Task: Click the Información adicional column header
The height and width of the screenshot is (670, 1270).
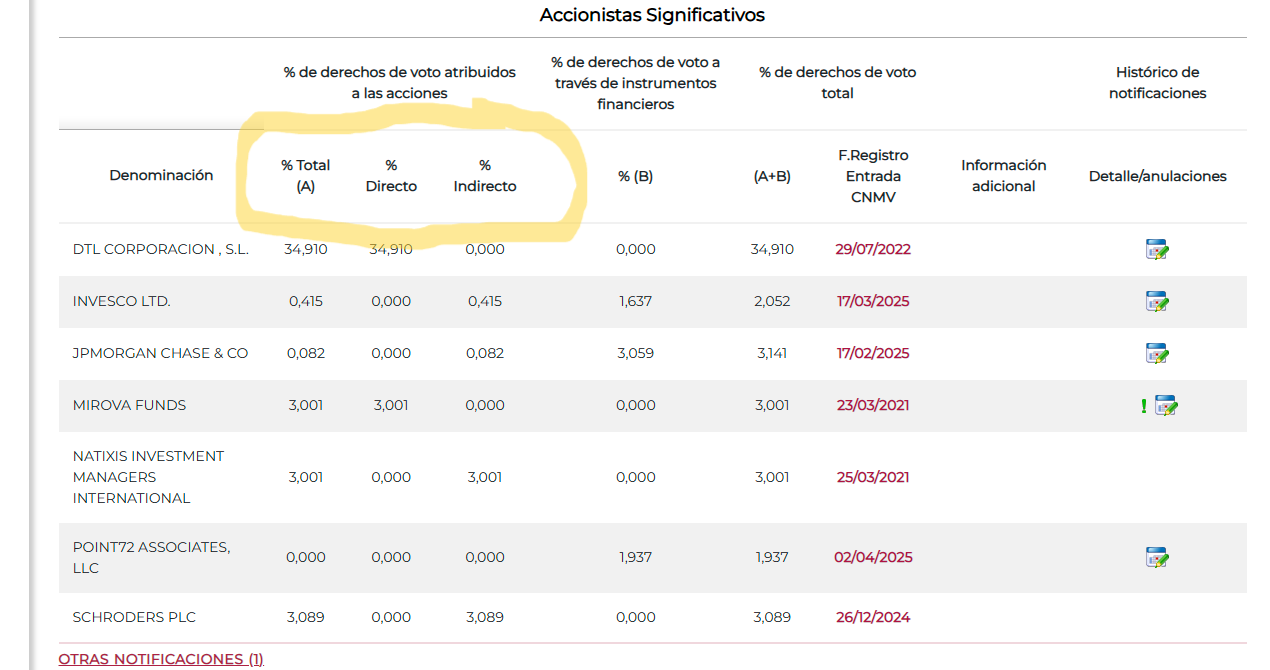Action: [1003, 176]
